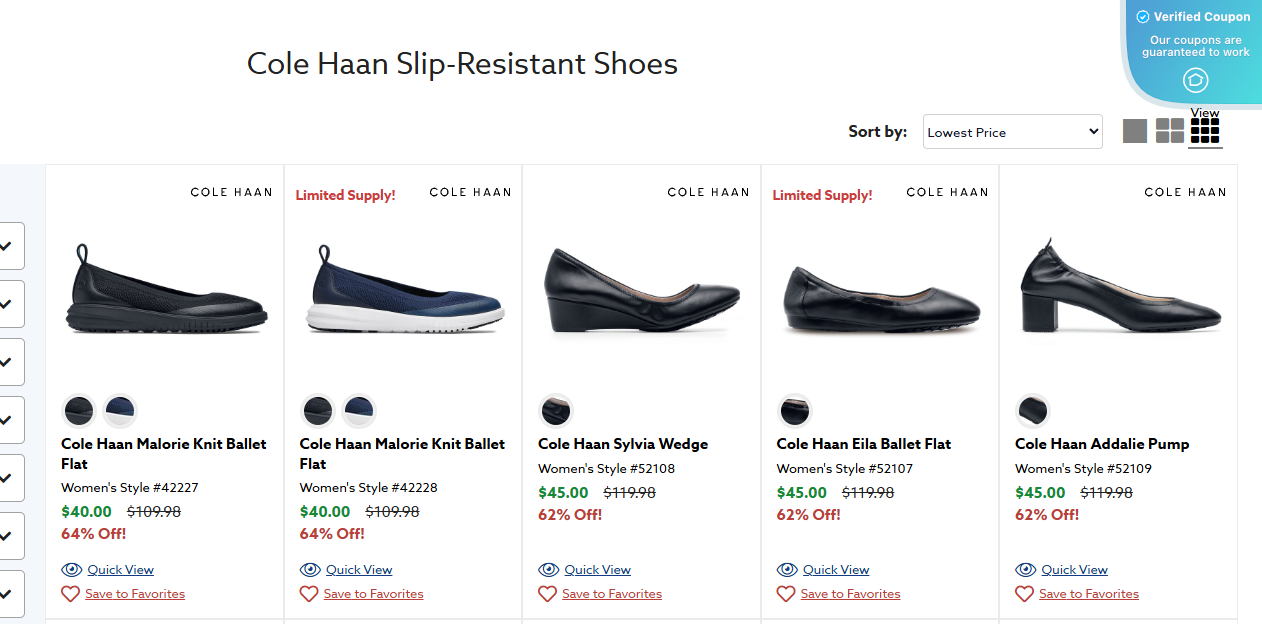Image resolution: width=1262 pixels, height=624 pixels.
Task: Open Quick View link for Malorie Knit #42228
Action: (359, 569)
